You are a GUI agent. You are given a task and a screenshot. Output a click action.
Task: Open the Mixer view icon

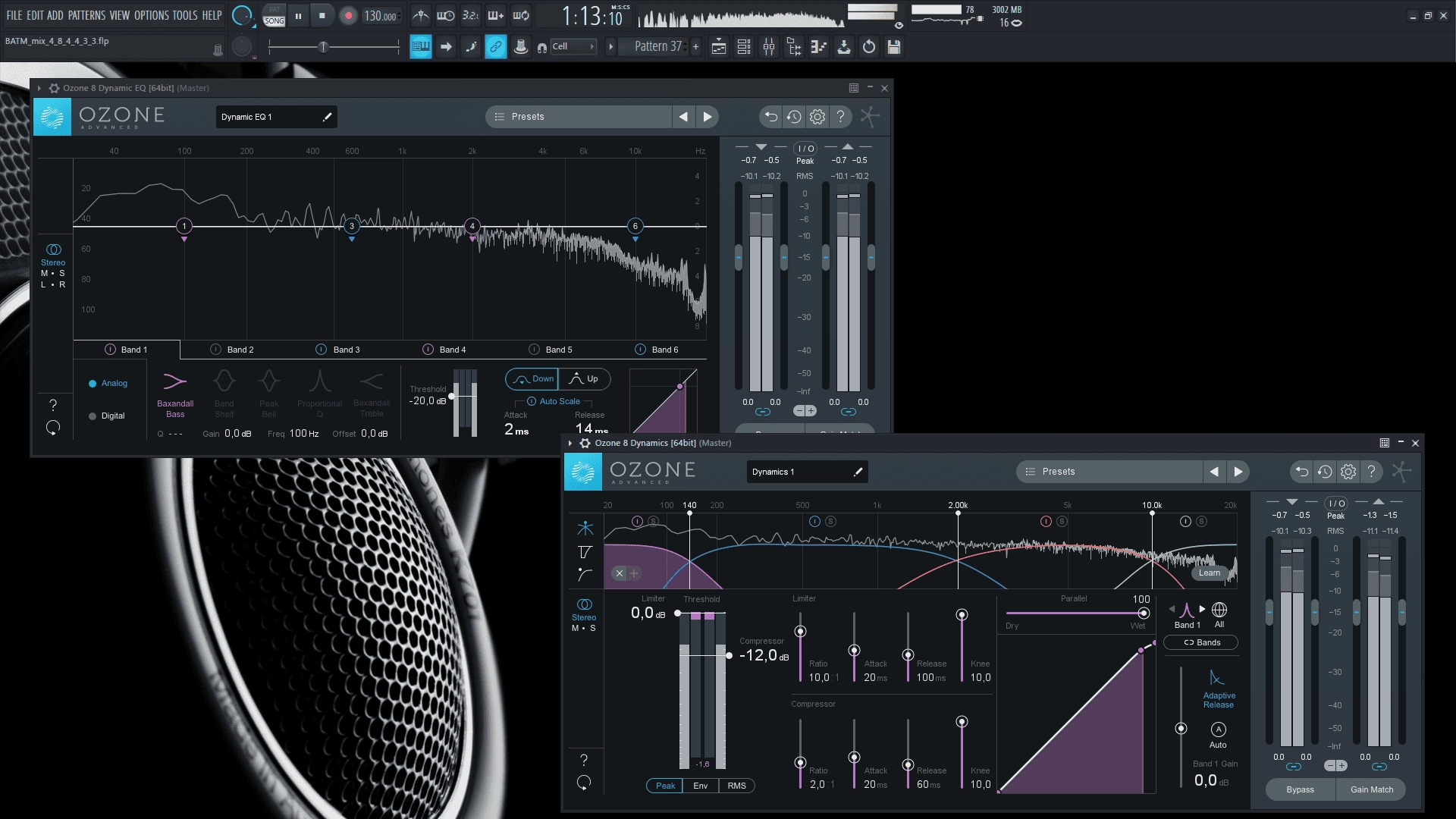pos(769,47)
